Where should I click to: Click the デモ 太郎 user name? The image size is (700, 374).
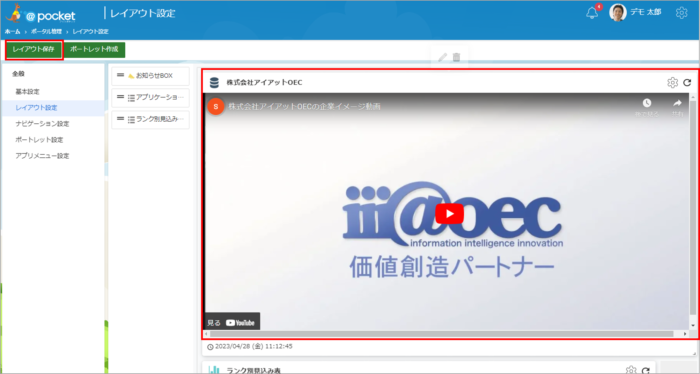click(x=646, y=12)
